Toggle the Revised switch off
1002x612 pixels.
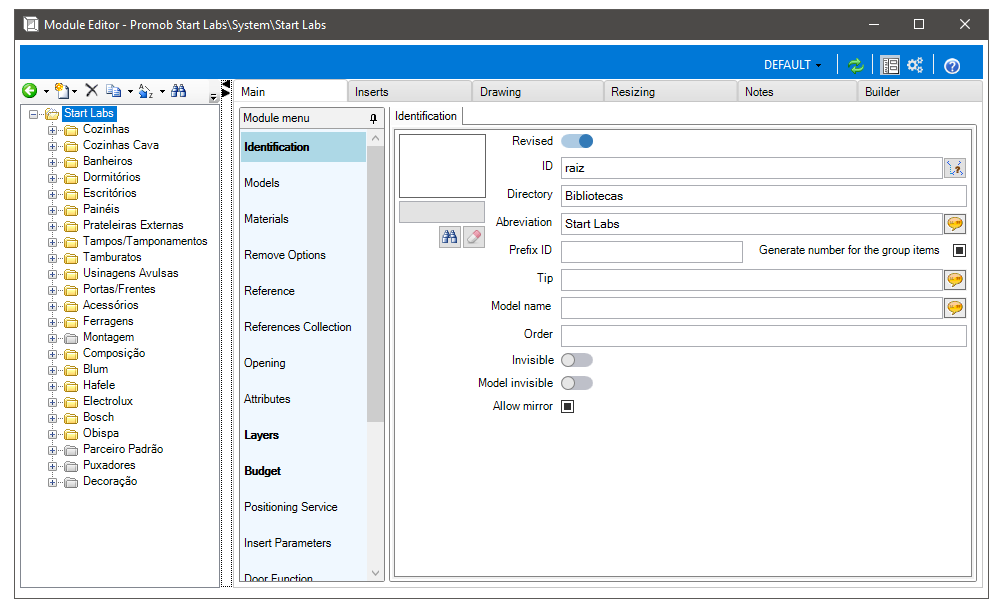pos(577,141)
